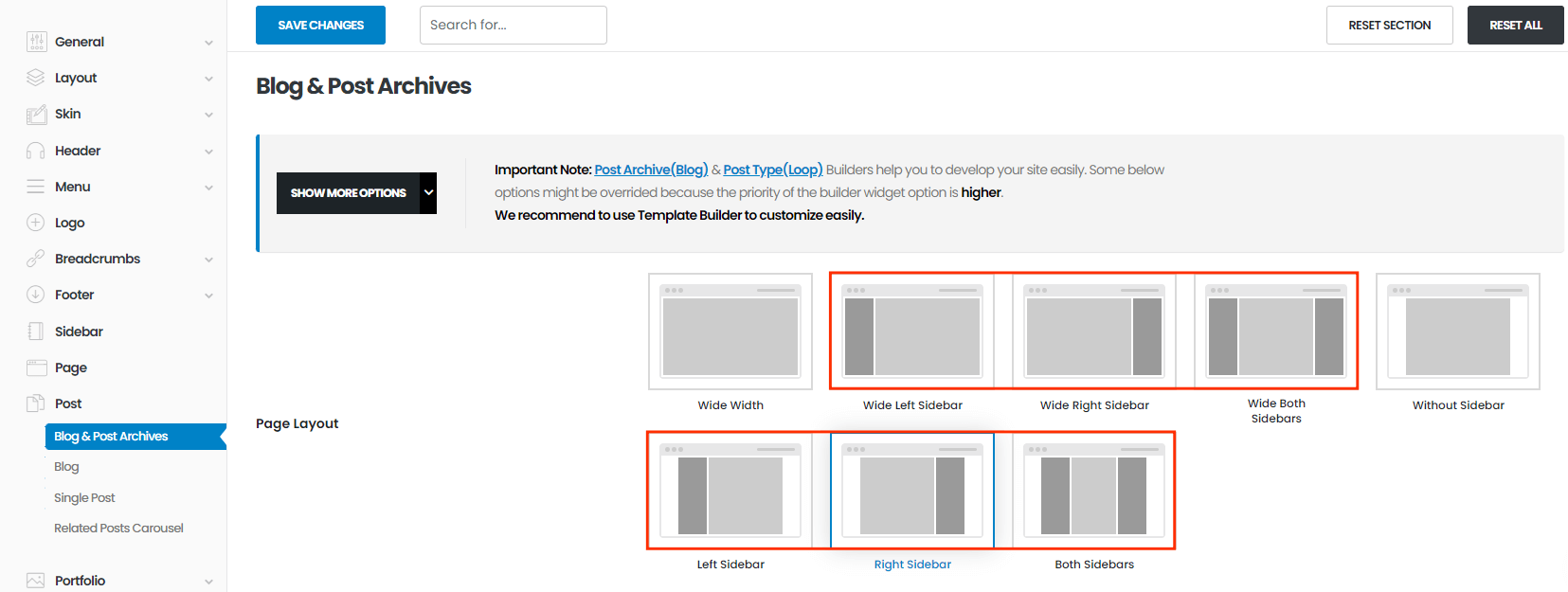
Task: Focus the Search for... input field
Action: (513, 26)
